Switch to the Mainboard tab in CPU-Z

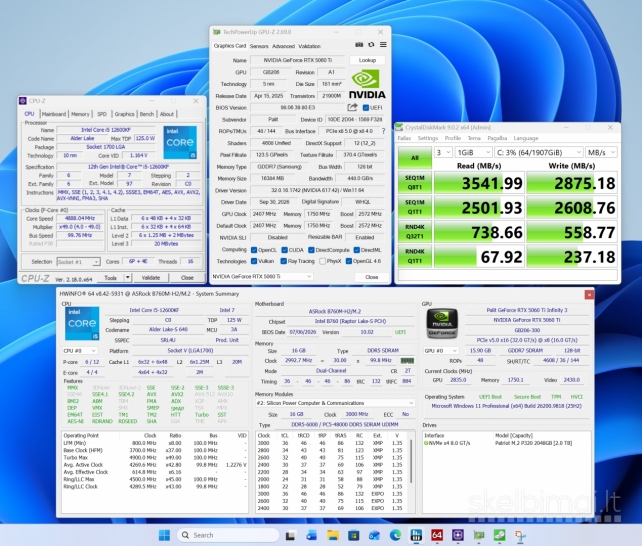(x=54, y=114)
